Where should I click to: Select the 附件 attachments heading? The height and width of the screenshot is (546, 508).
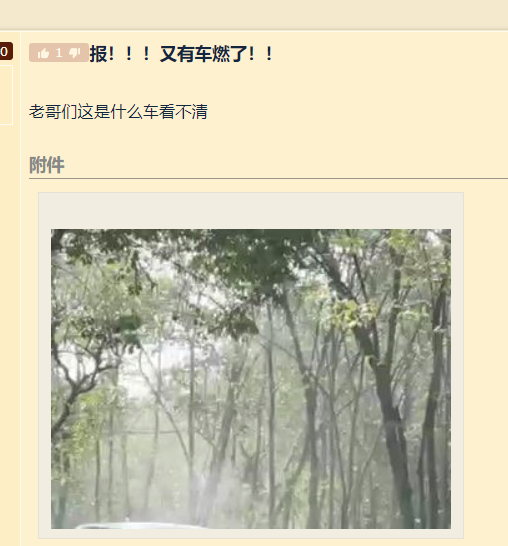(47, 165)
